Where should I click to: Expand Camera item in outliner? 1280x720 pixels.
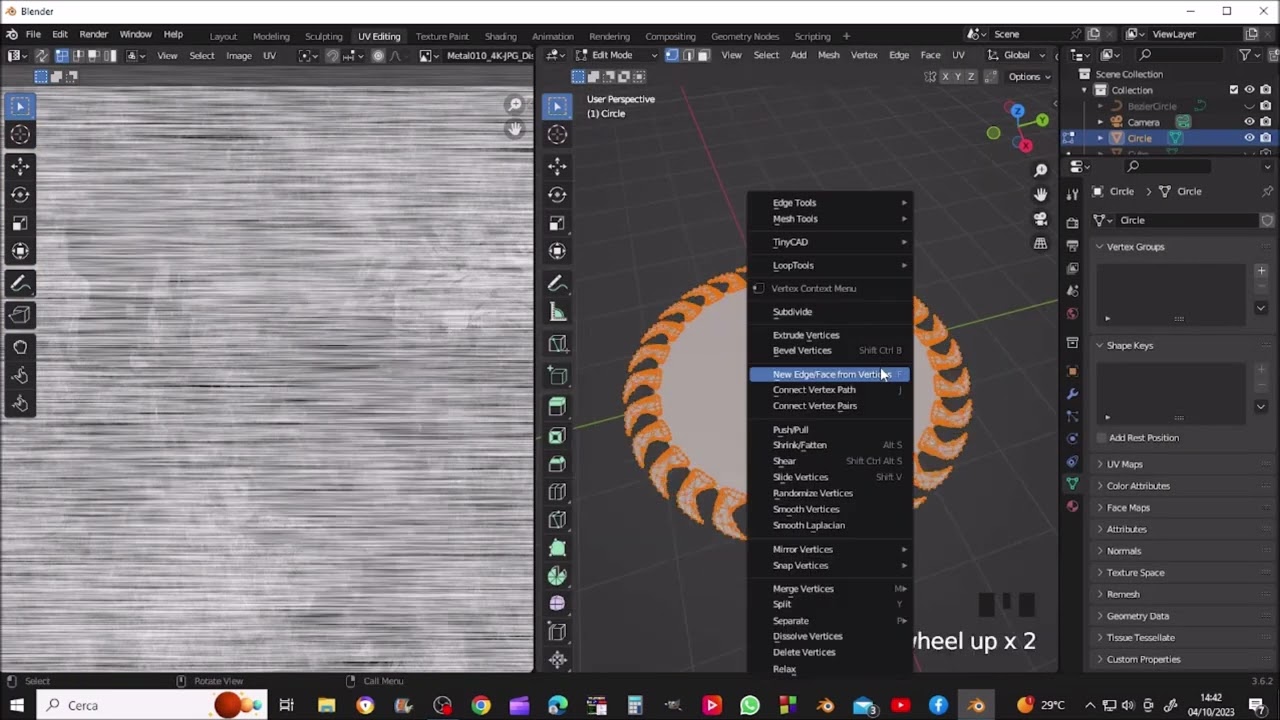click(1100, 122)
